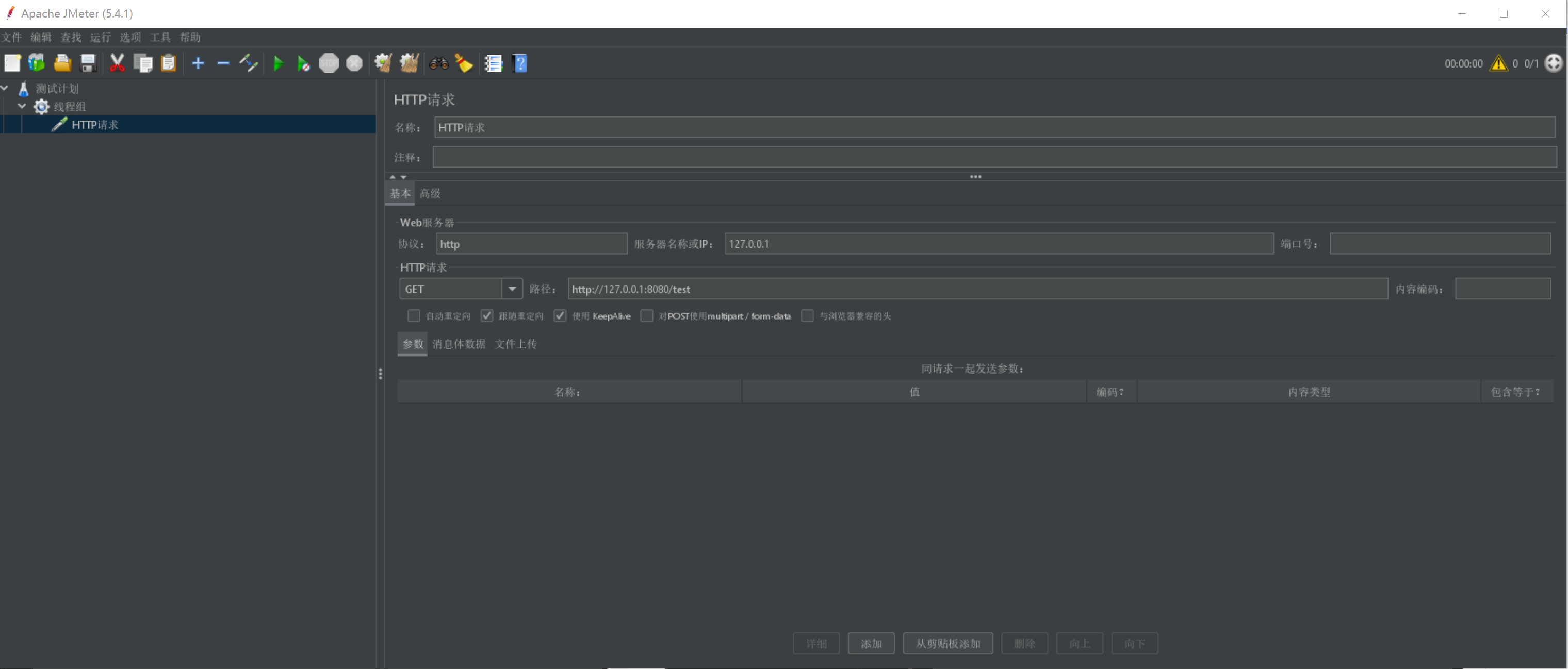Switch to the 参数 tab
The width and height of the screenshot is (1568, 669).
click(x=413, y=344)
